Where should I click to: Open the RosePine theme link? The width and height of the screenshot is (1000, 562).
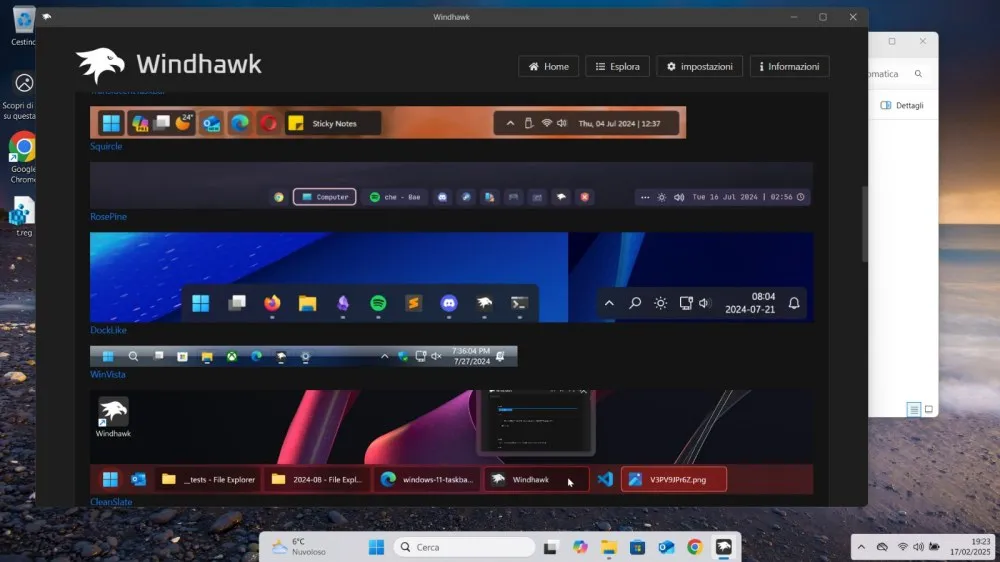(x=108, y=216)
